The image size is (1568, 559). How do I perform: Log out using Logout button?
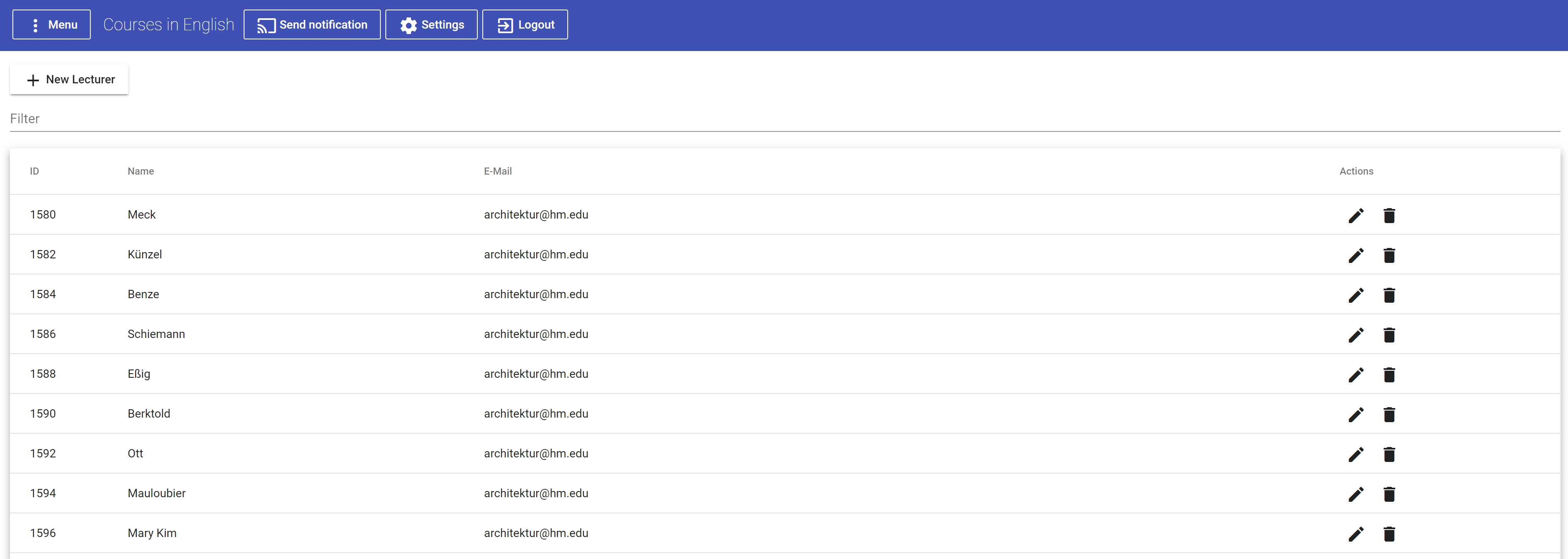point(525,24)
